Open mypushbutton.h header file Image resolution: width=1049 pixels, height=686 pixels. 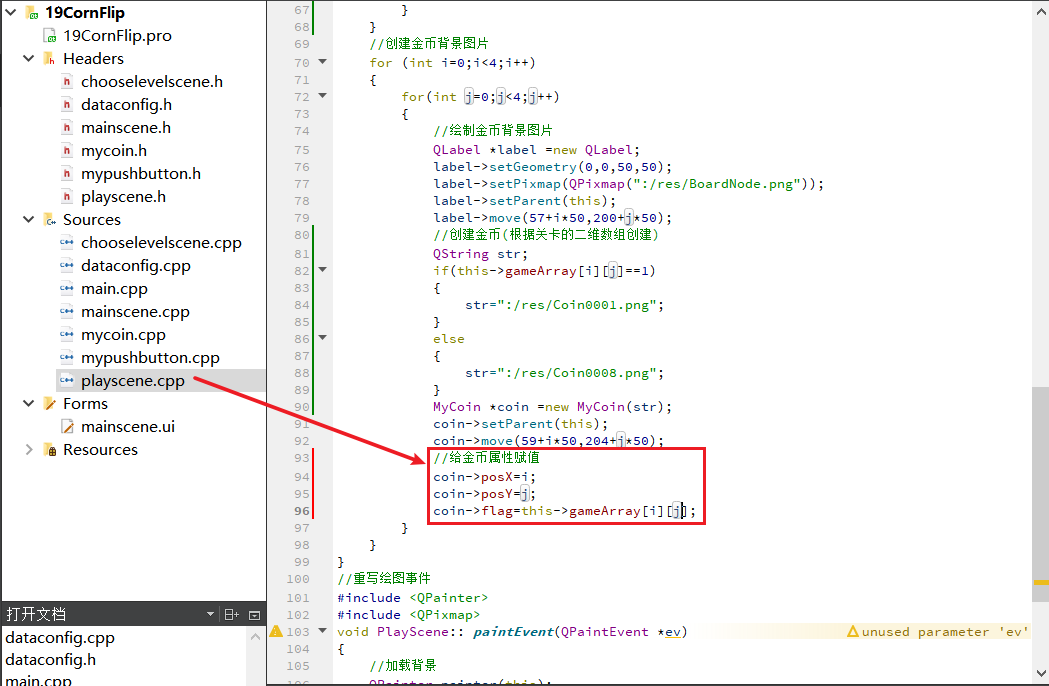(x=140, y=173)
